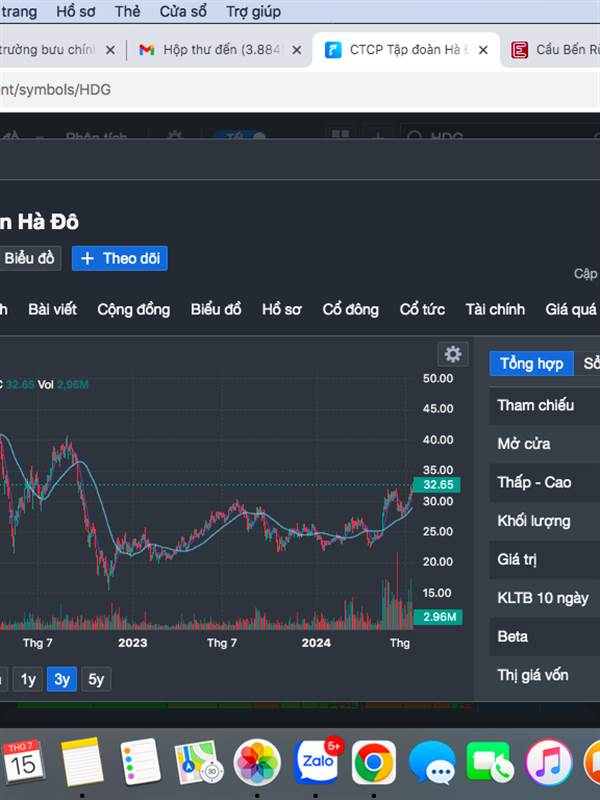
Task: Open chart settings gear icon
Action: click(x=453, y=354)
